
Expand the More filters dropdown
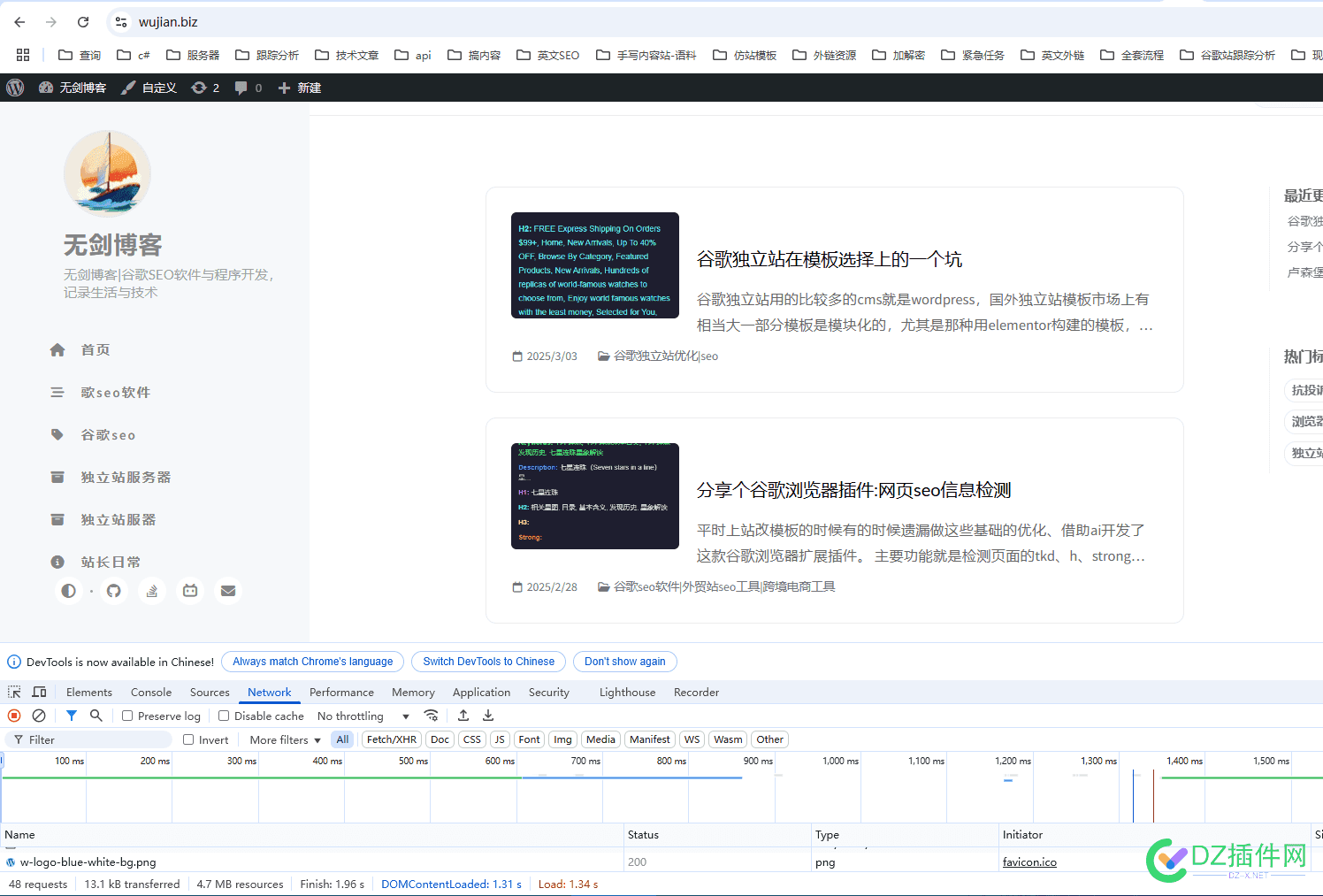click(285, 739)
